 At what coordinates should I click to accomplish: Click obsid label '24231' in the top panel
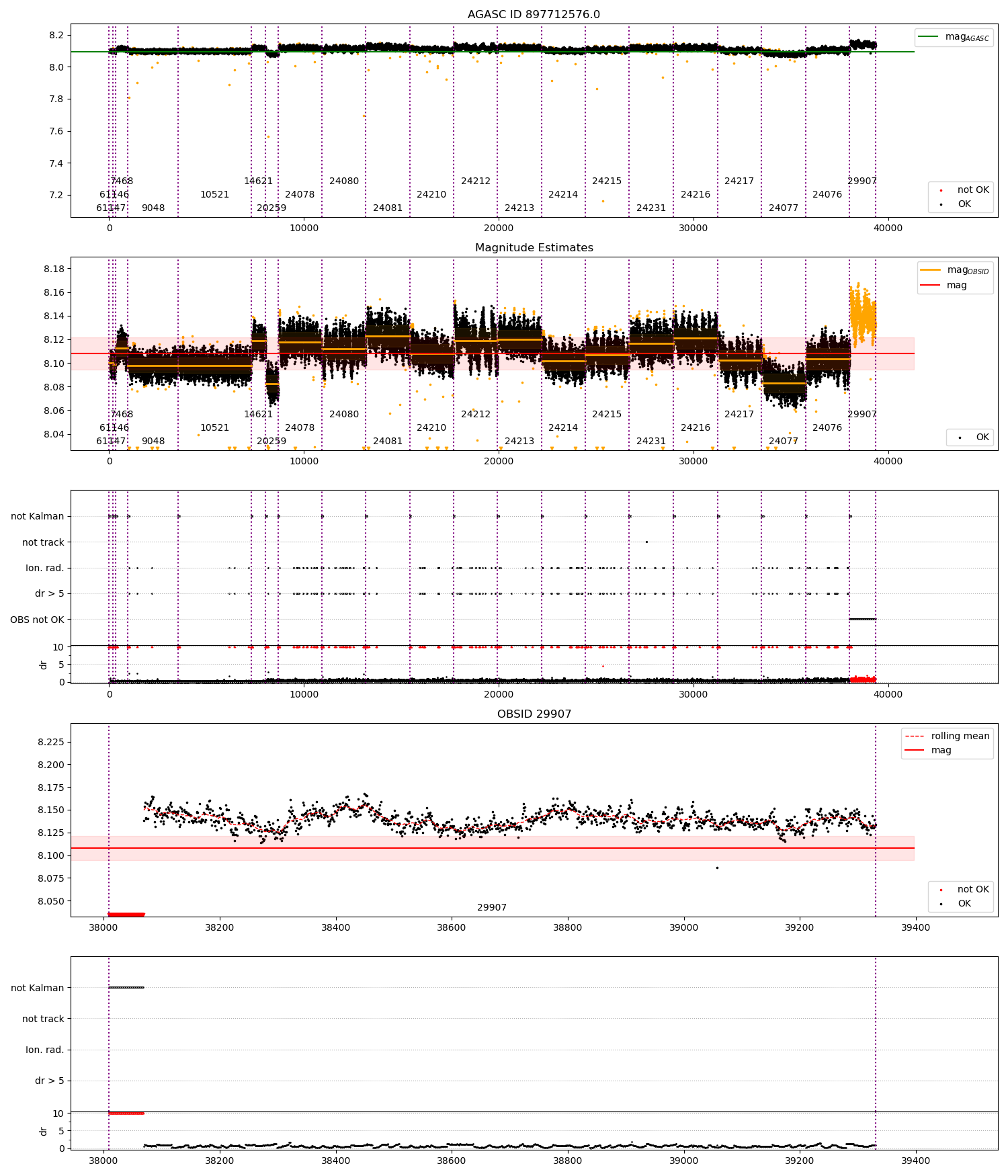[x=651, y=208]
